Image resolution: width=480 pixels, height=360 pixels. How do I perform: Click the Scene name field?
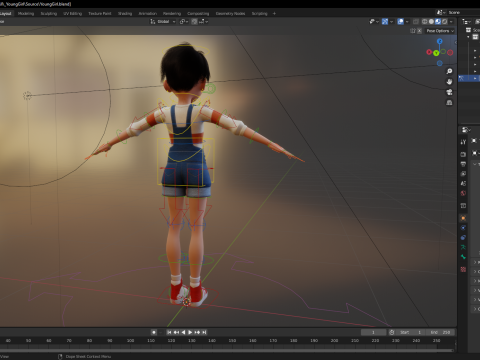point(463,12)
